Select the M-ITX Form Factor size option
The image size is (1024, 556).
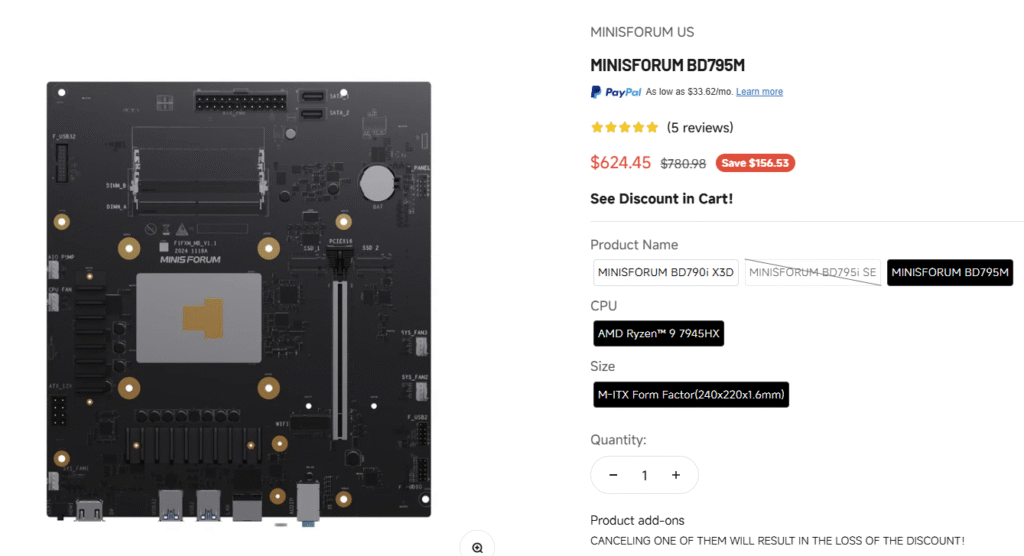click(691, 395)
